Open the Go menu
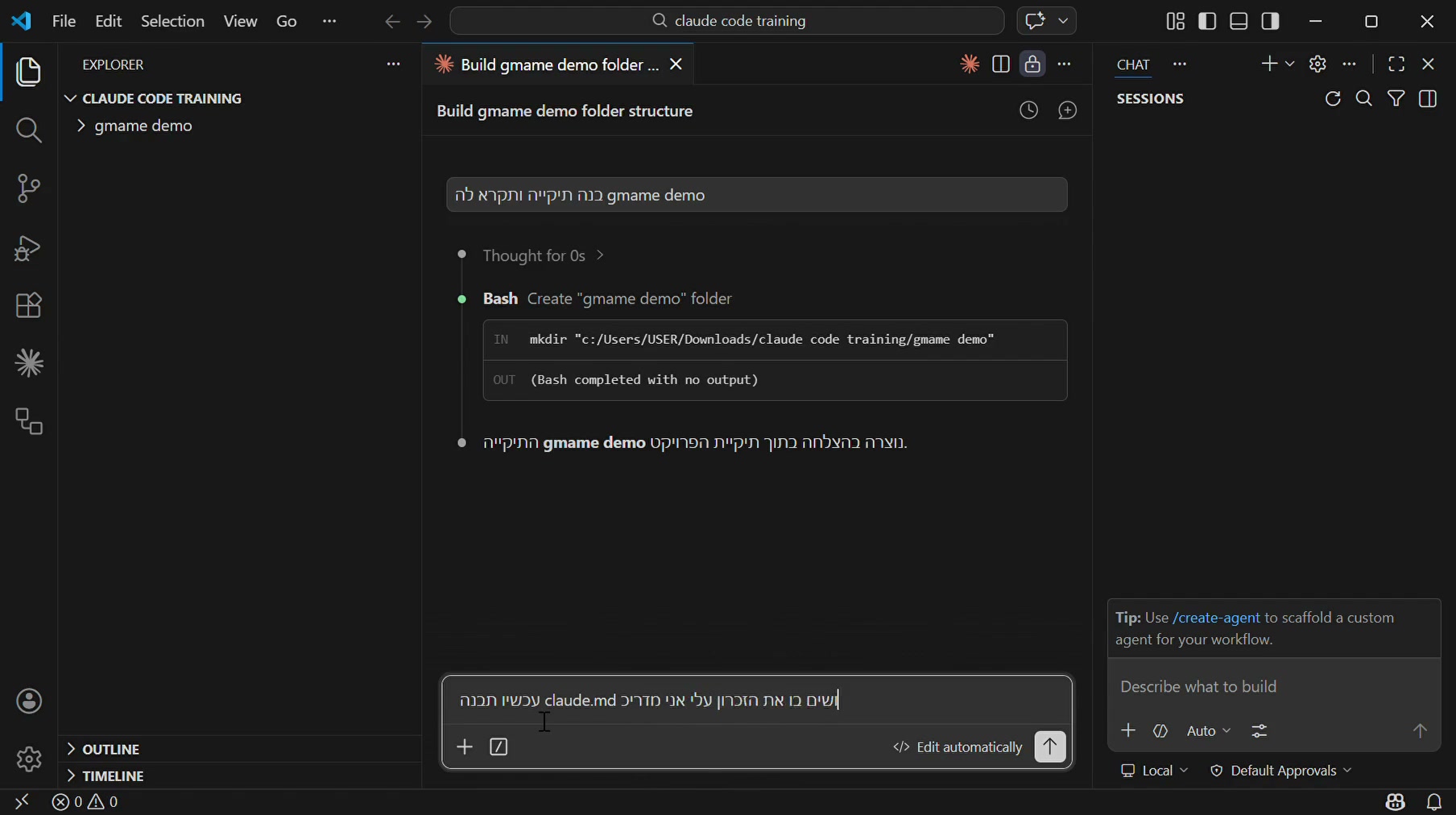 pos(287,22)
